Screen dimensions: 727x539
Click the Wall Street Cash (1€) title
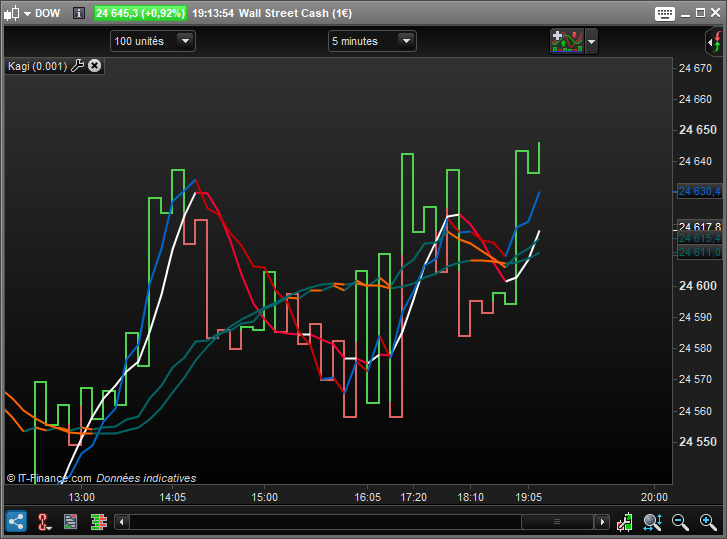pos(295,13)
